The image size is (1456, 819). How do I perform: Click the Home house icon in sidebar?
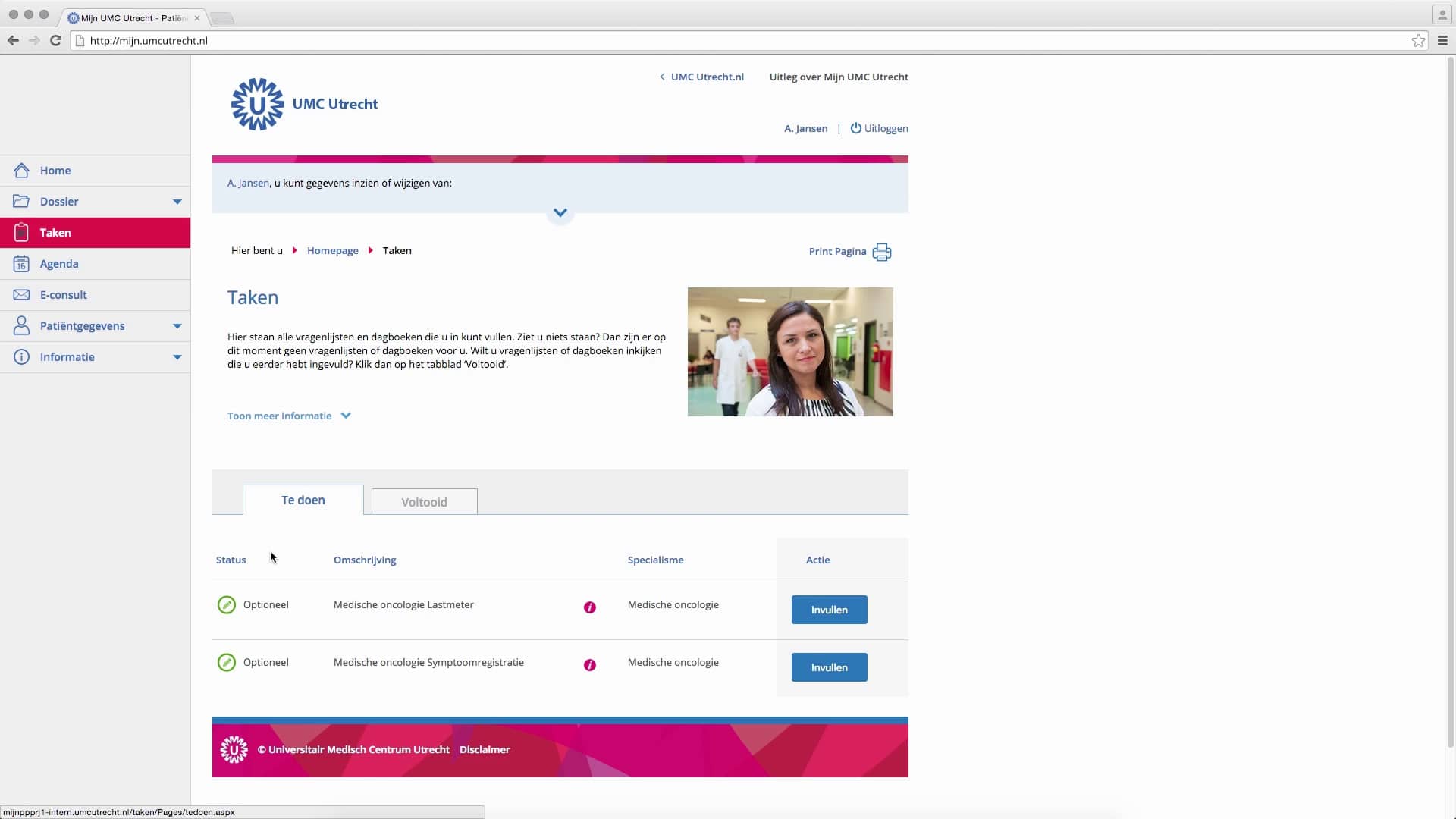tap(21, 171)
